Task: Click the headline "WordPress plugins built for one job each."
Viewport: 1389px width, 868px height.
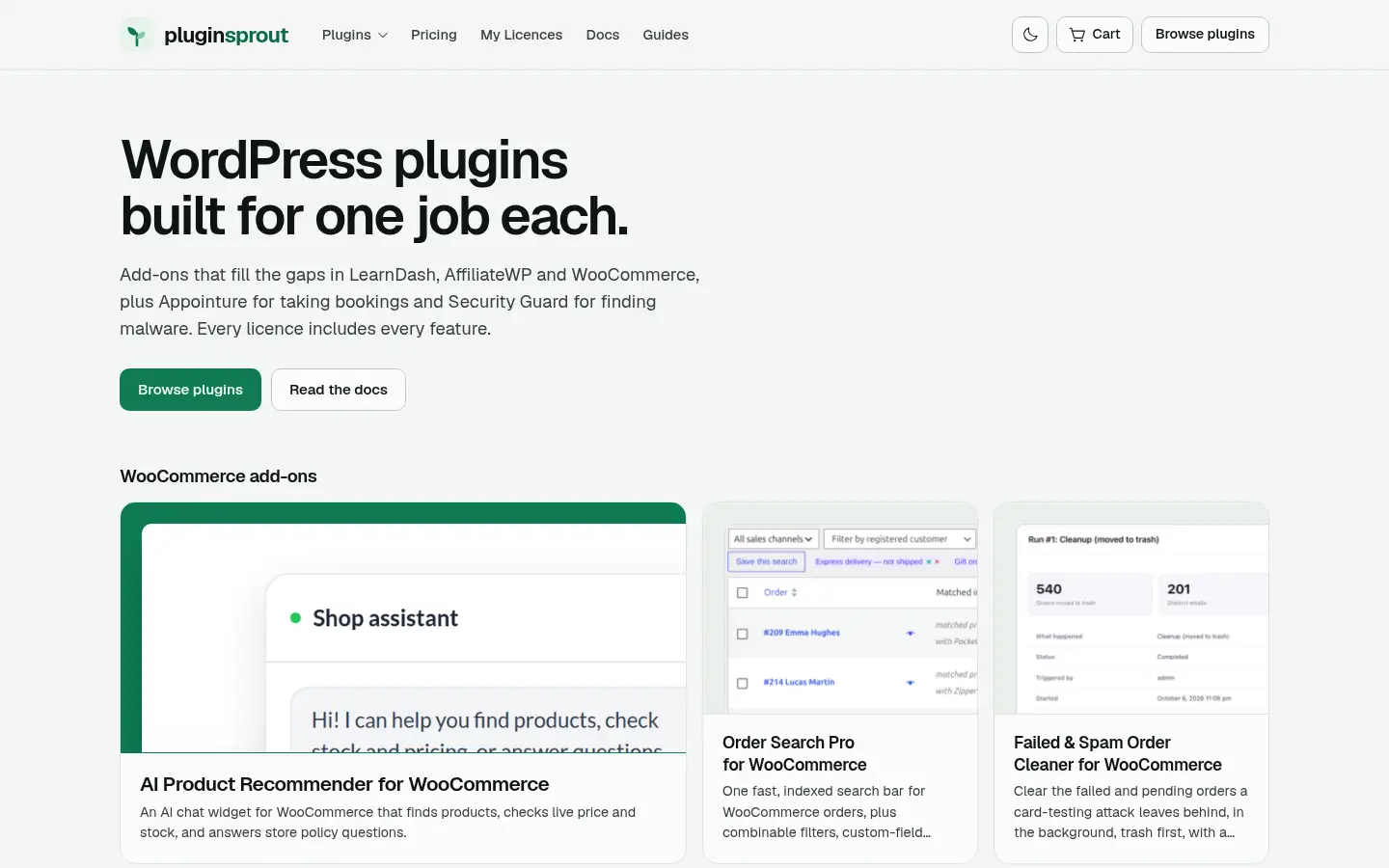Action: (x=374, y=187)
